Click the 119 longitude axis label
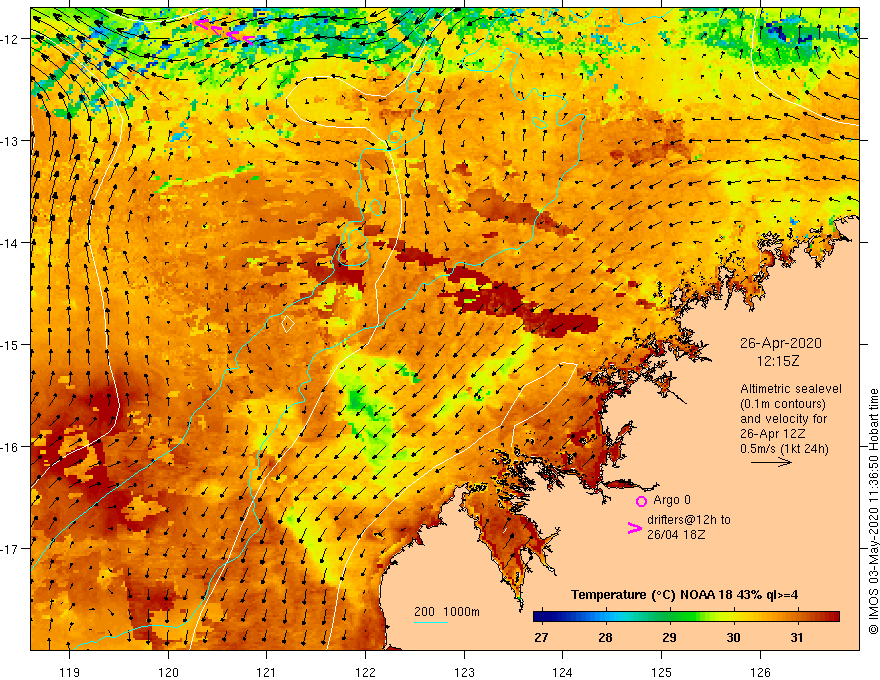 pos(70,672)
